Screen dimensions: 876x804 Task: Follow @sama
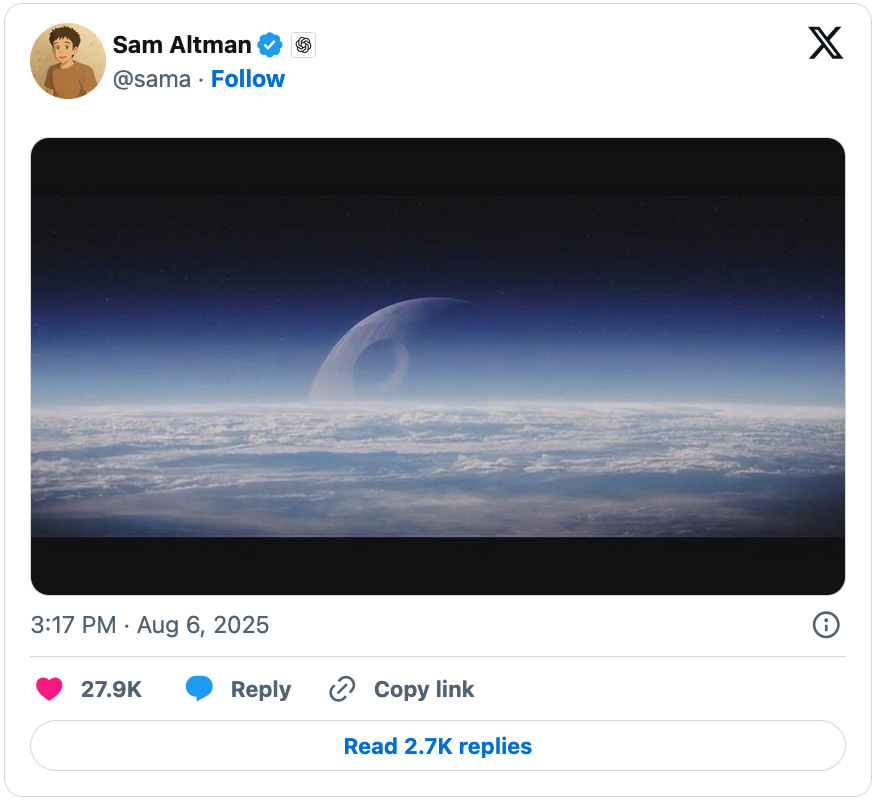click(x=248, y=78)
